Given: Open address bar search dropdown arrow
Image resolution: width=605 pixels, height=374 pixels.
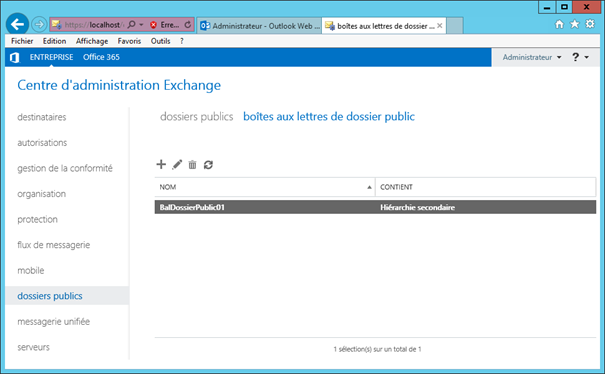Looking at the screenshot, I should pos(141,25).
